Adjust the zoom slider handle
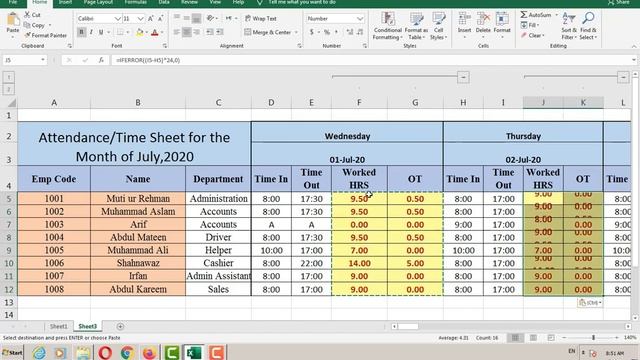This screenshot has width=640, height=360. point(593,338)
